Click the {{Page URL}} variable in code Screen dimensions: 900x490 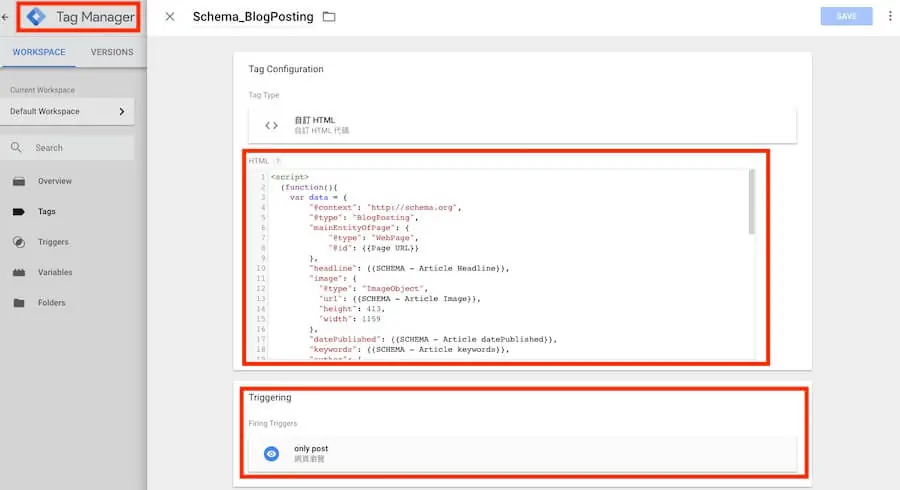click(x=390, y=248)
